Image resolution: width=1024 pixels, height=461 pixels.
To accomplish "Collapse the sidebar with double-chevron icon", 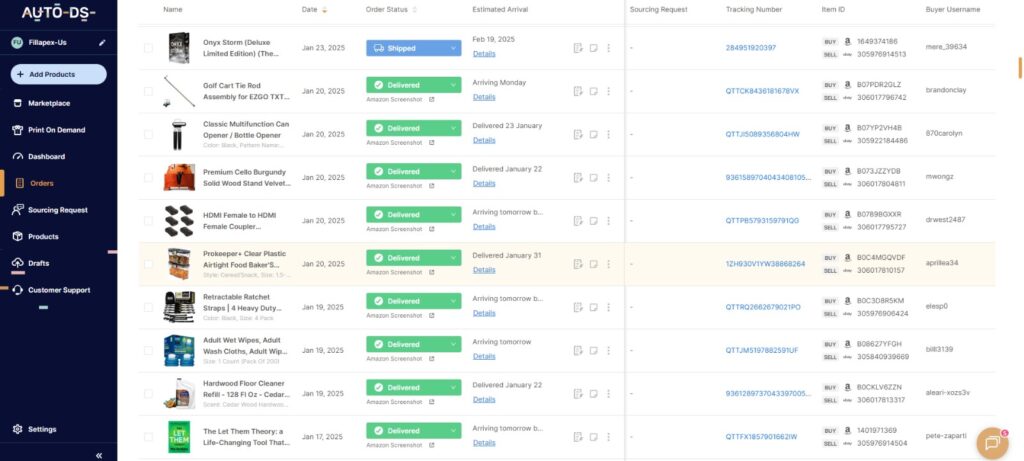I will pos(99,455).
